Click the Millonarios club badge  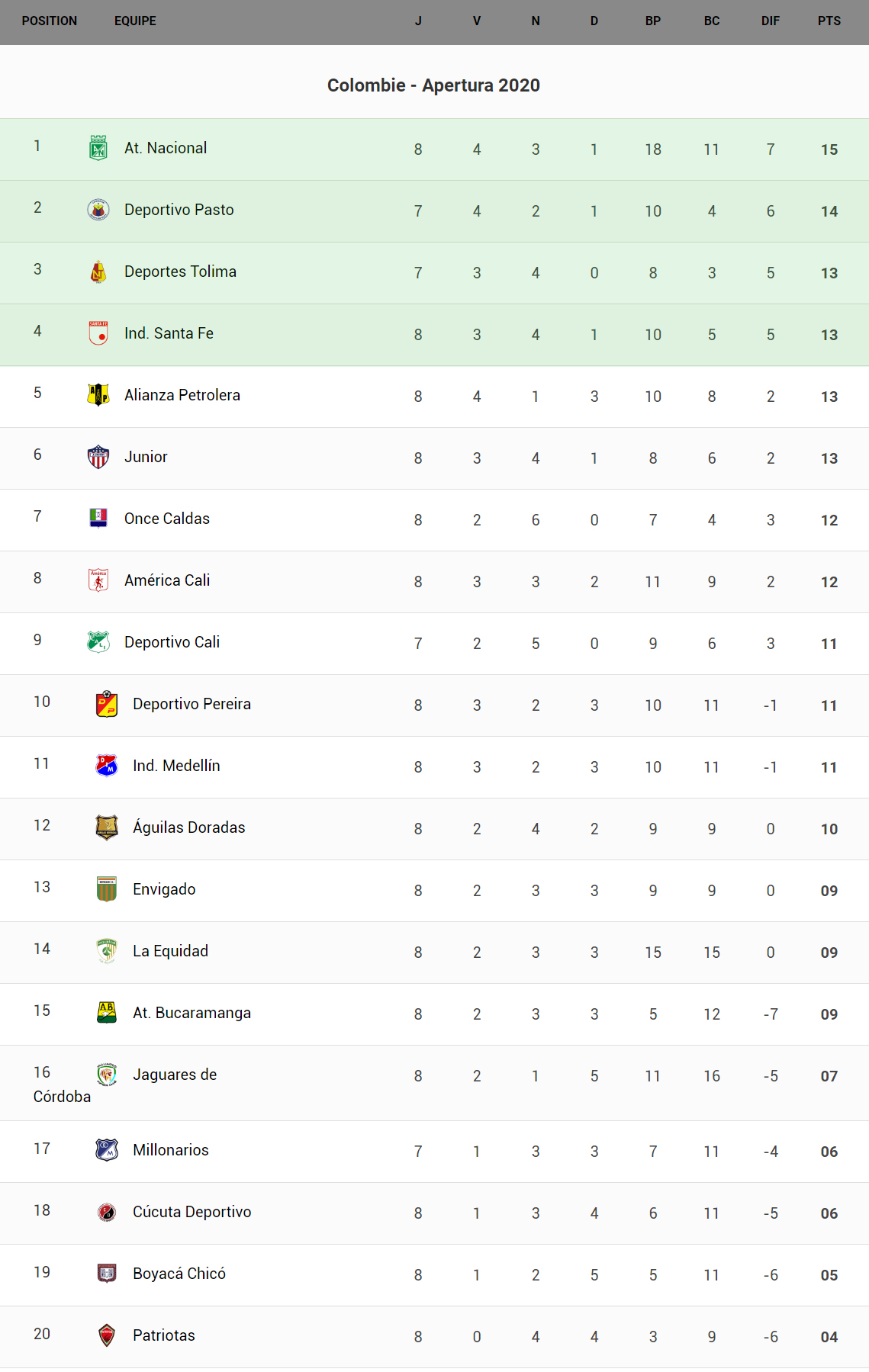pos(107,1150)
